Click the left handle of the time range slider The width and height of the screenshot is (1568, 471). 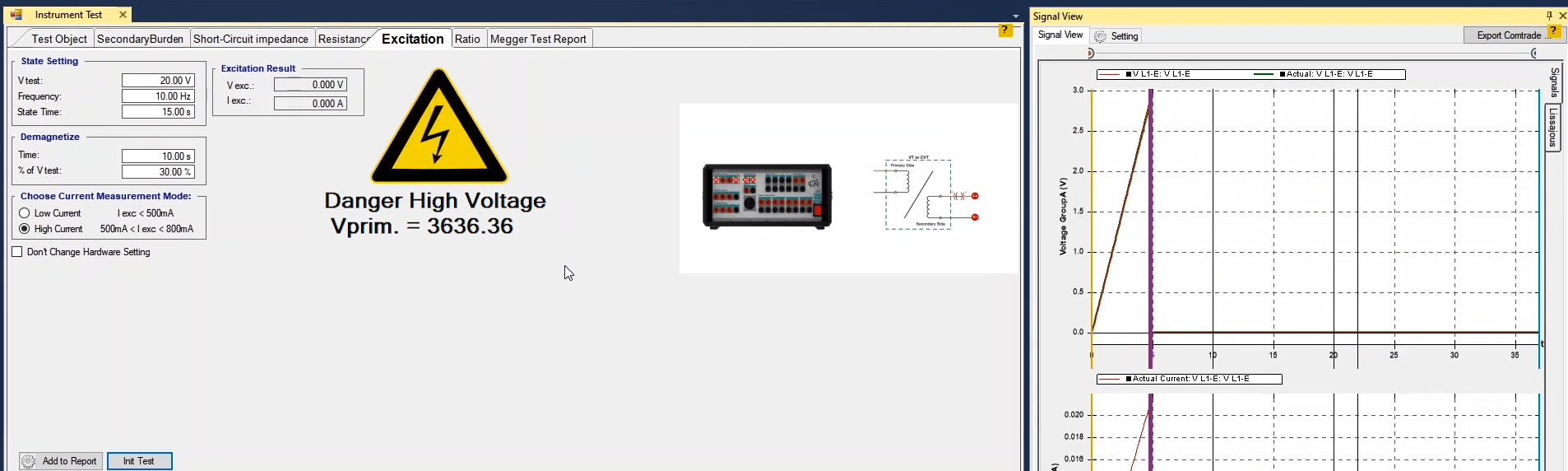[1091, 54]
